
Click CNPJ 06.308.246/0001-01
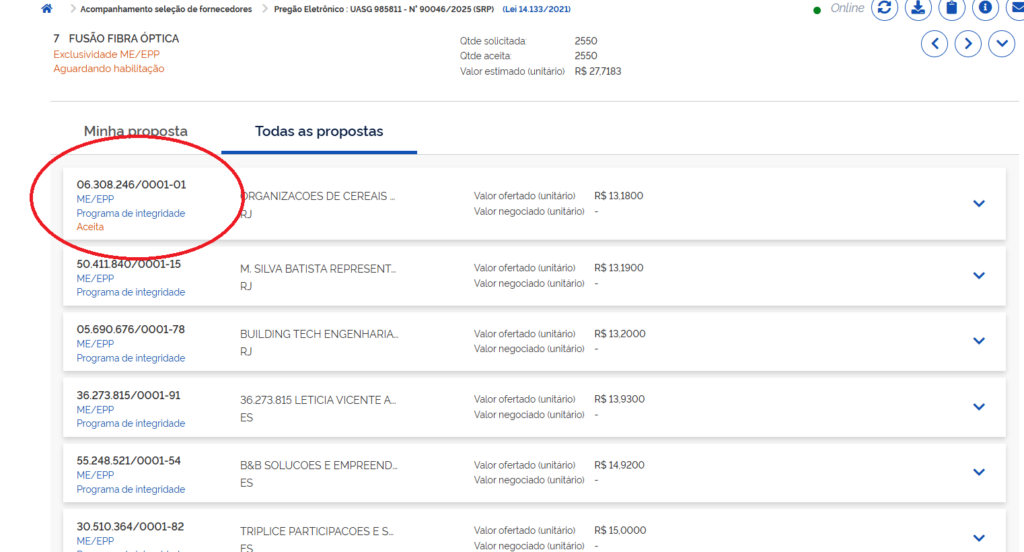coord(131,185)
